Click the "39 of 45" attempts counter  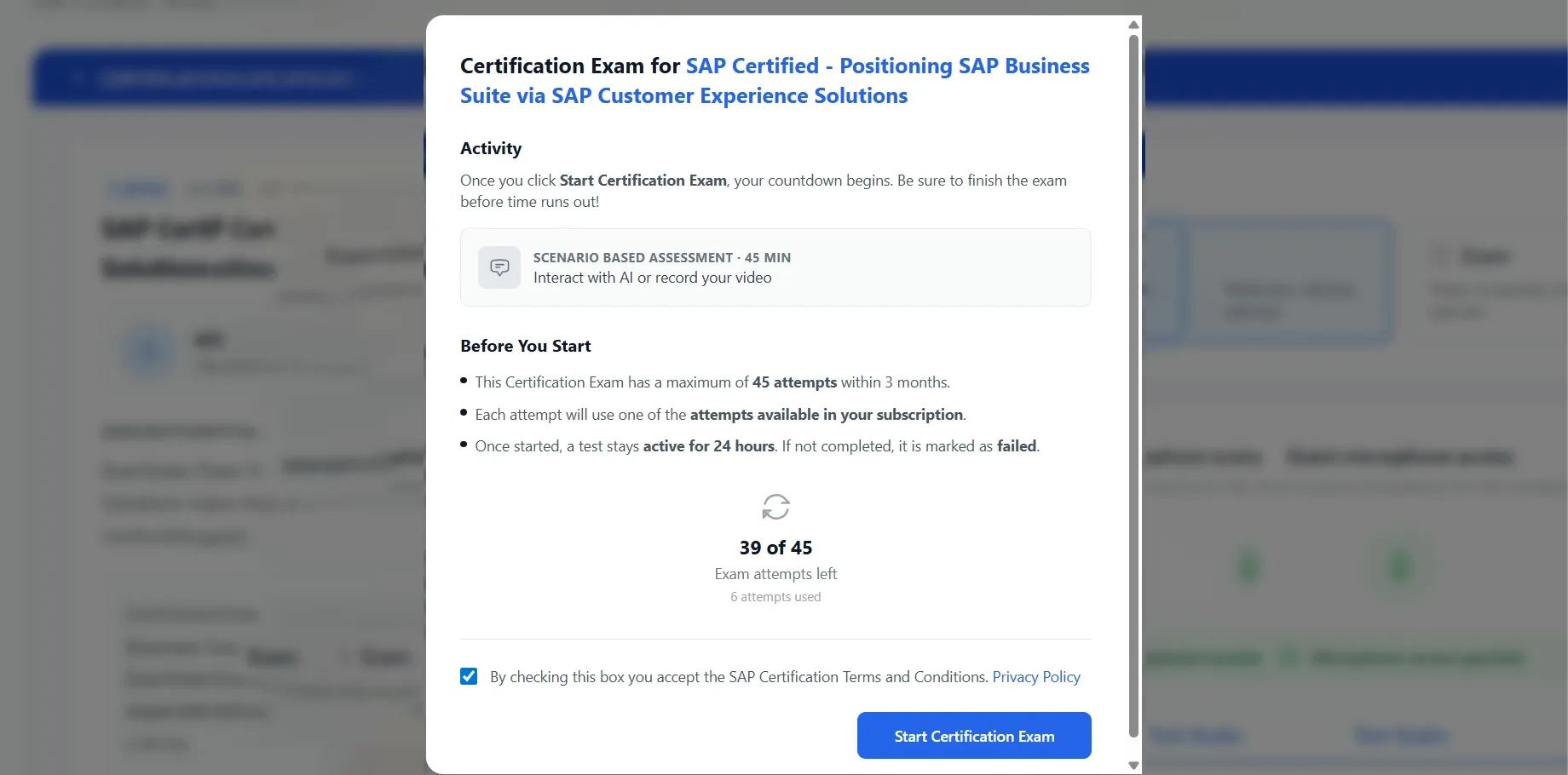(x=775, y=548)
